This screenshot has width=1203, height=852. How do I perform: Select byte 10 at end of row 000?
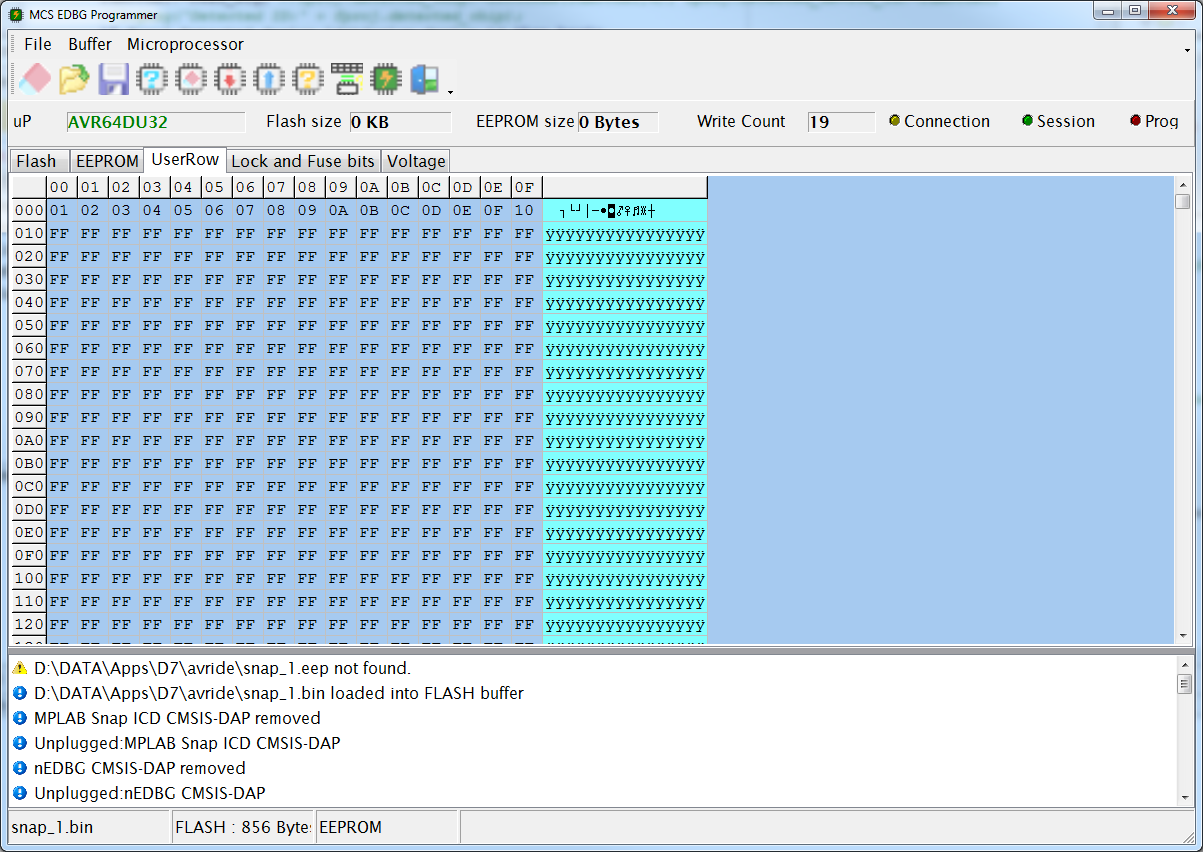524,210
